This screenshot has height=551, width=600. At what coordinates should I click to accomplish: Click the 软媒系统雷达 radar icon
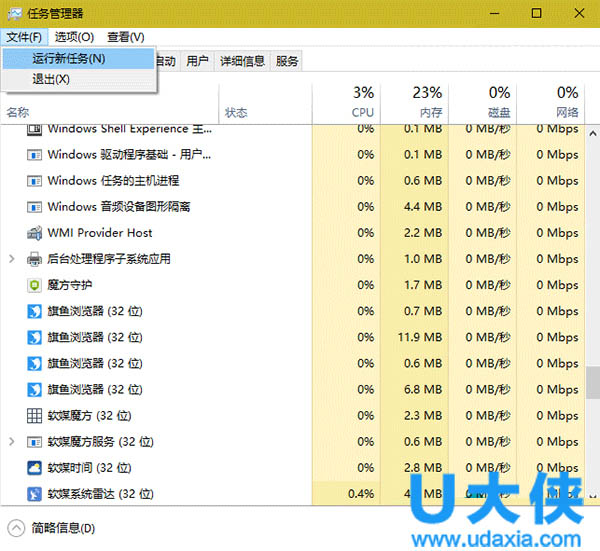point(34,494)
